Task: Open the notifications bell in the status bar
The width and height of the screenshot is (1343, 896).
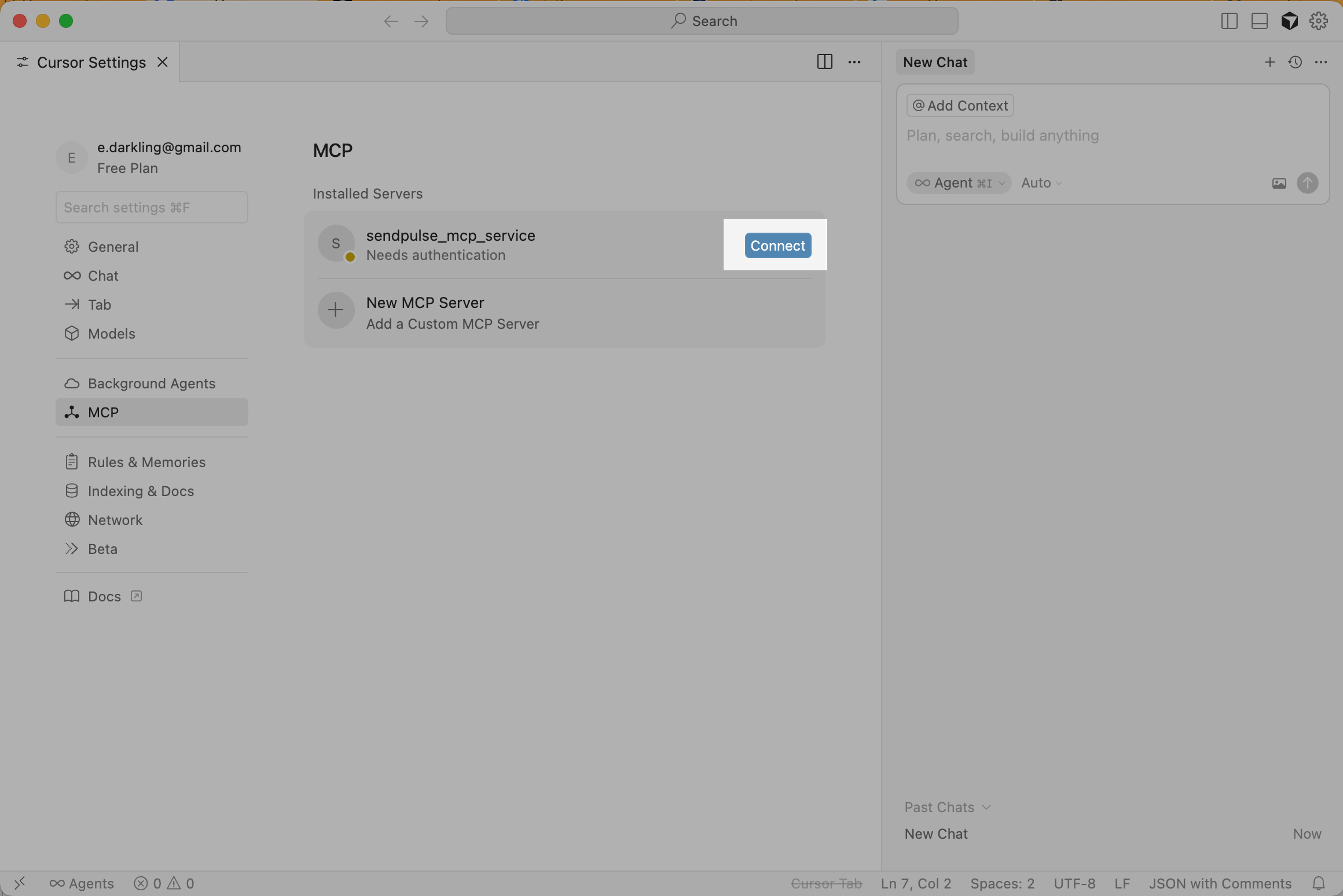Action: 1319,883
